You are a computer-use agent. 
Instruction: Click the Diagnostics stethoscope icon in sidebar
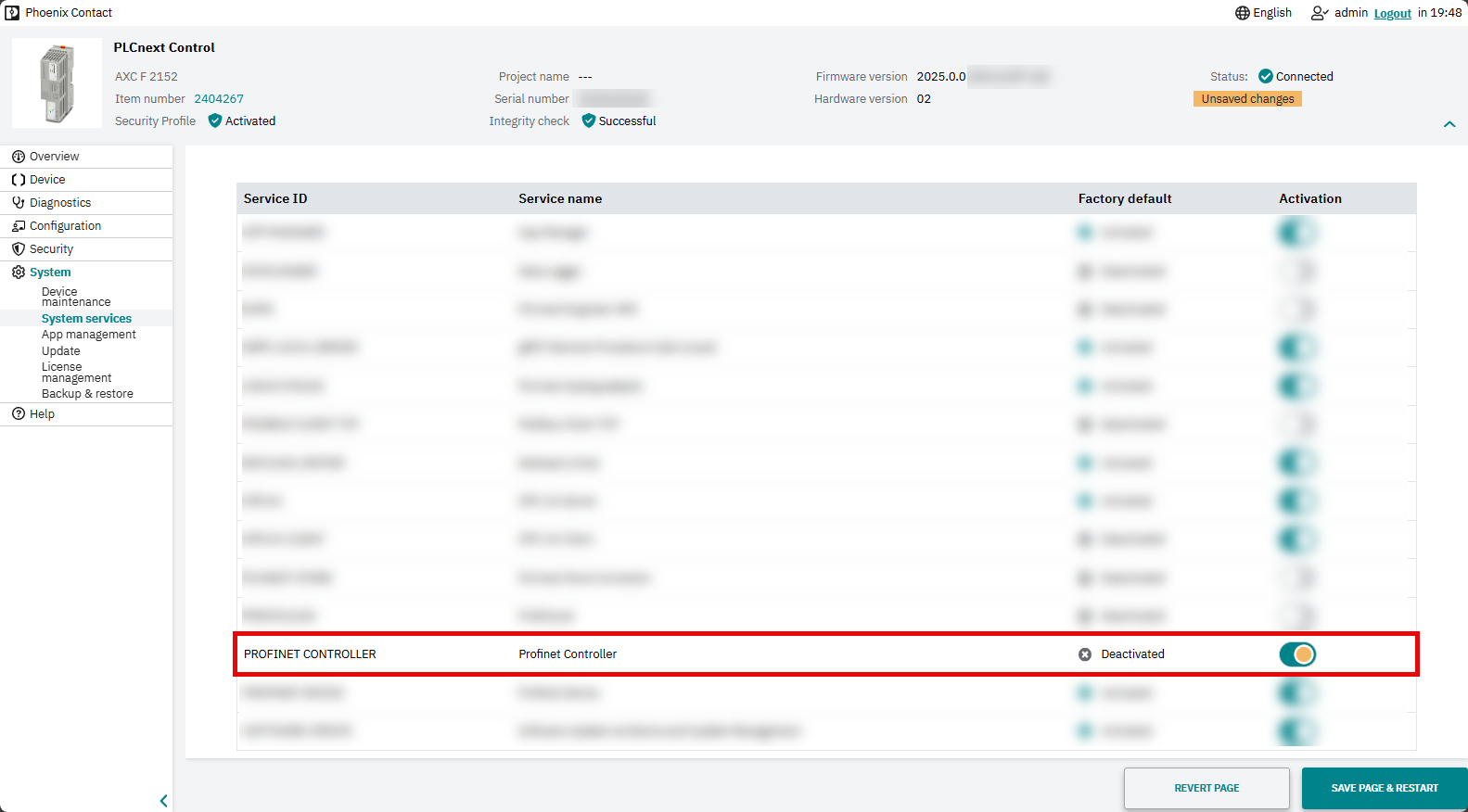tap(19, 202)
